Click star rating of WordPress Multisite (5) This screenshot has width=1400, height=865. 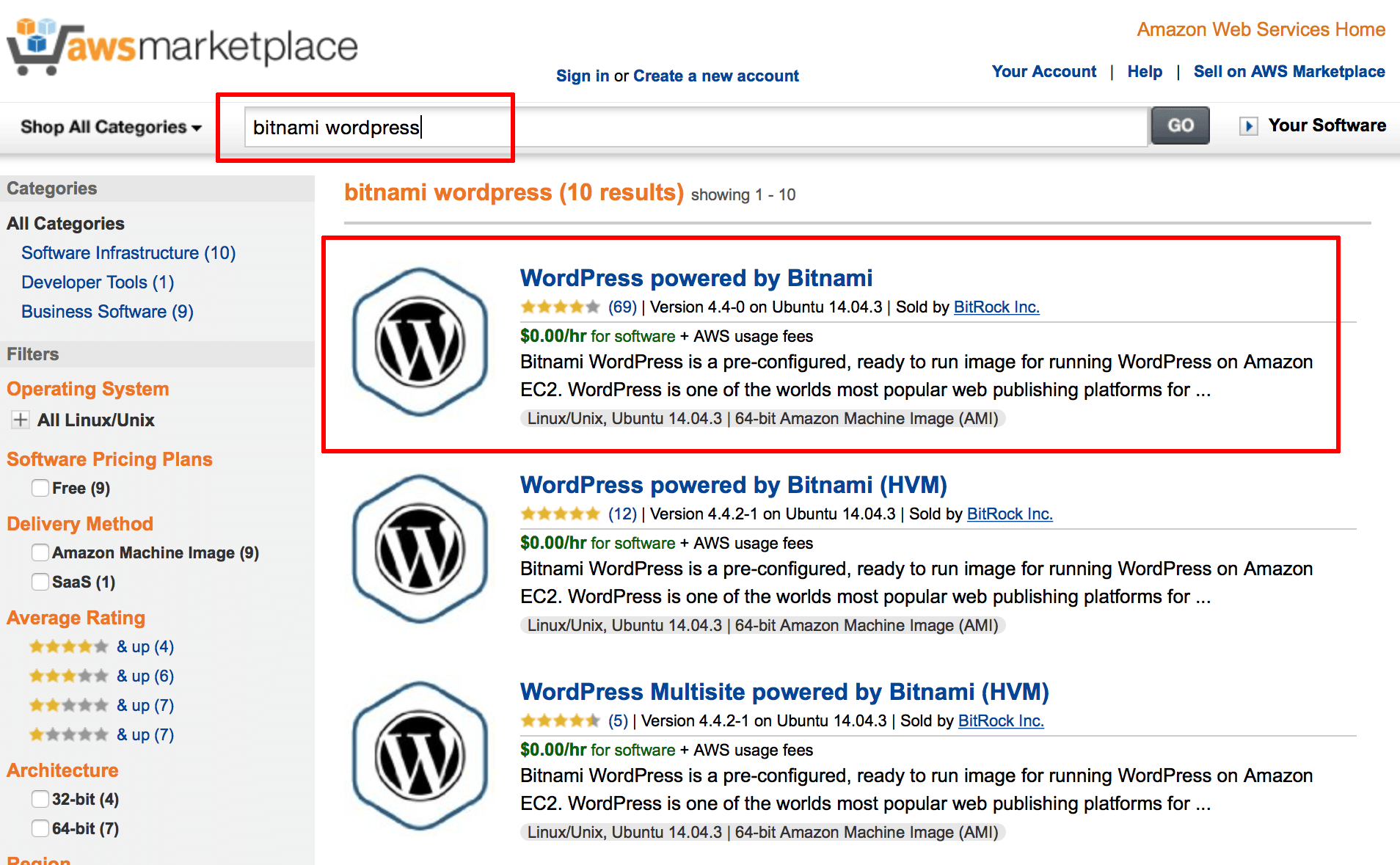(x=560, y=720)
